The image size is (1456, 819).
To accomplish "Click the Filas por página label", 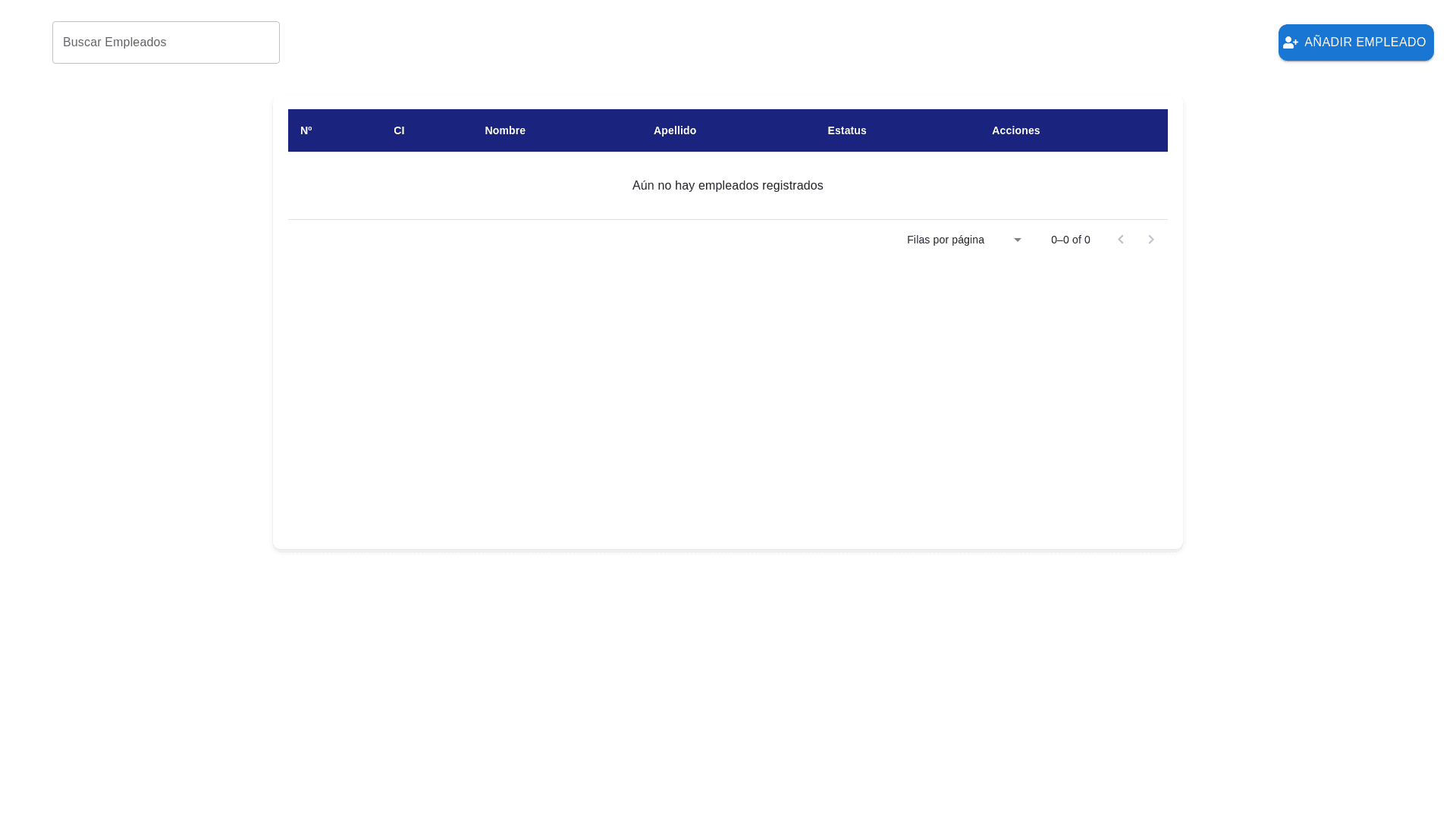I will coord(945,240).
